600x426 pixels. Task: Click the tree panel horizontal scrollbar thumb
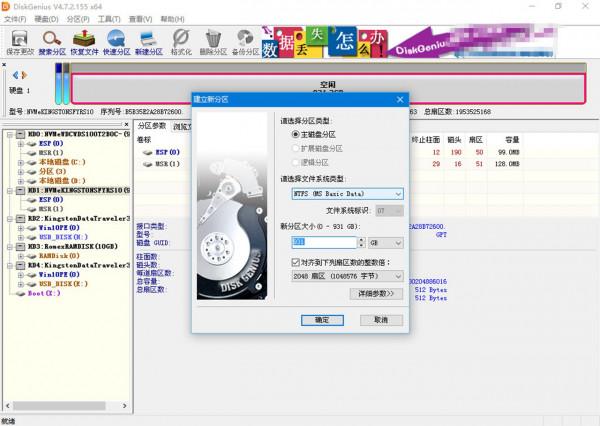click(59, 406)
